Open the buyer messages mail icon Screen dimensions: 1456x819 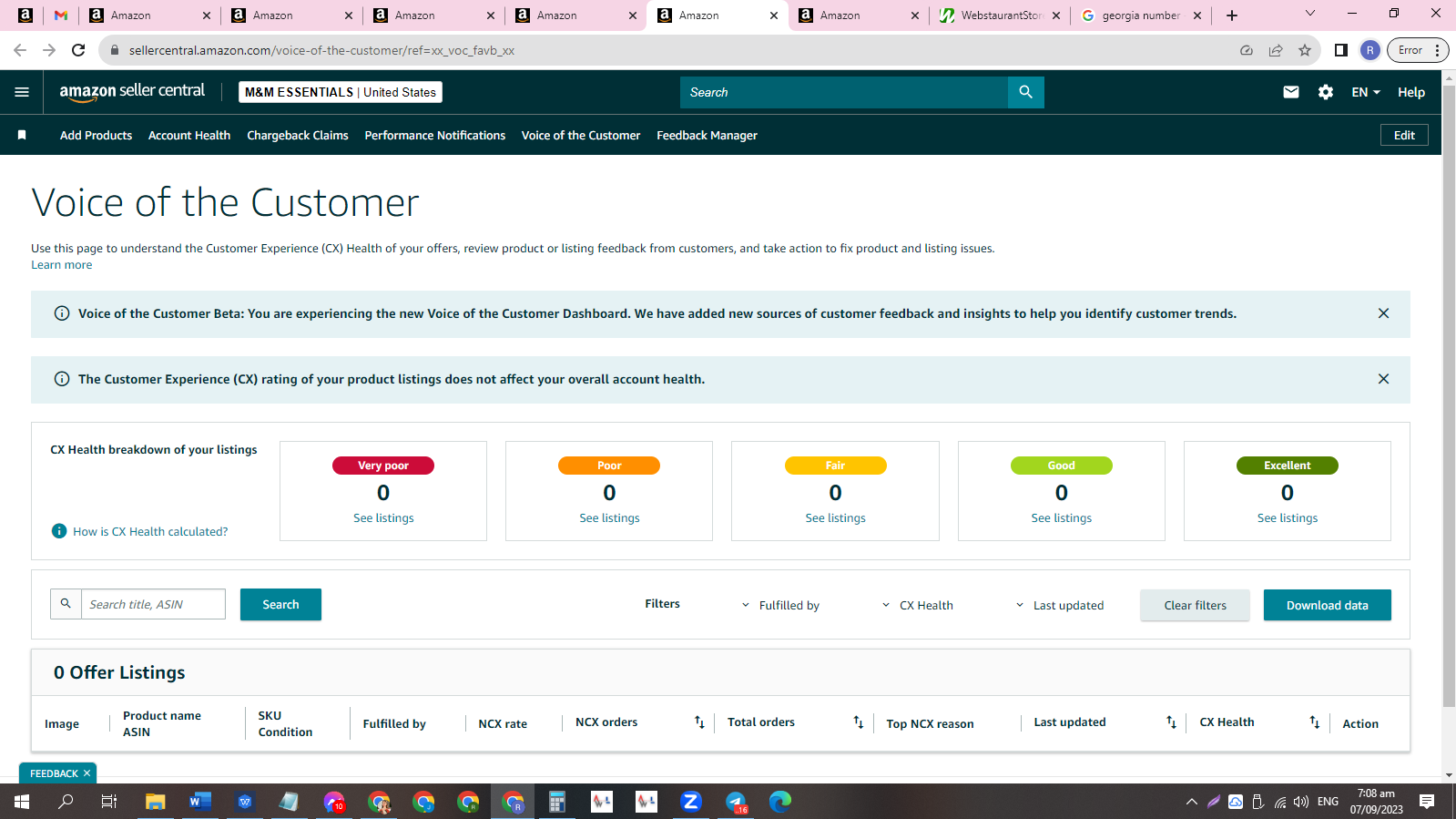(x=1290, y=92)
